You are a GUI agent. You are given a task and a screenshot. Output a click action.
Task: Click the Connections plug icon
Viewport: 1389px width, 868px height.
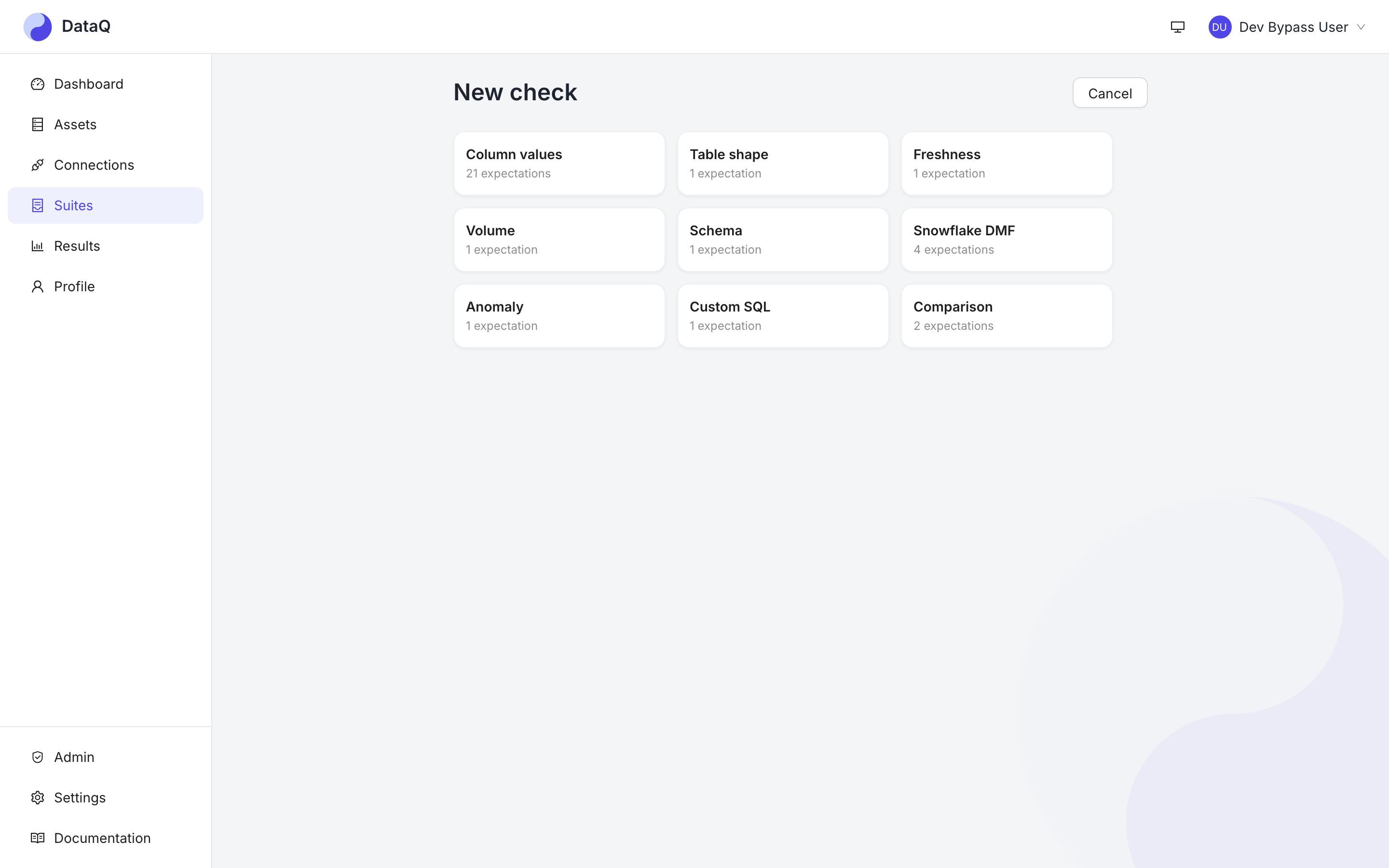[x=37, y=165]
